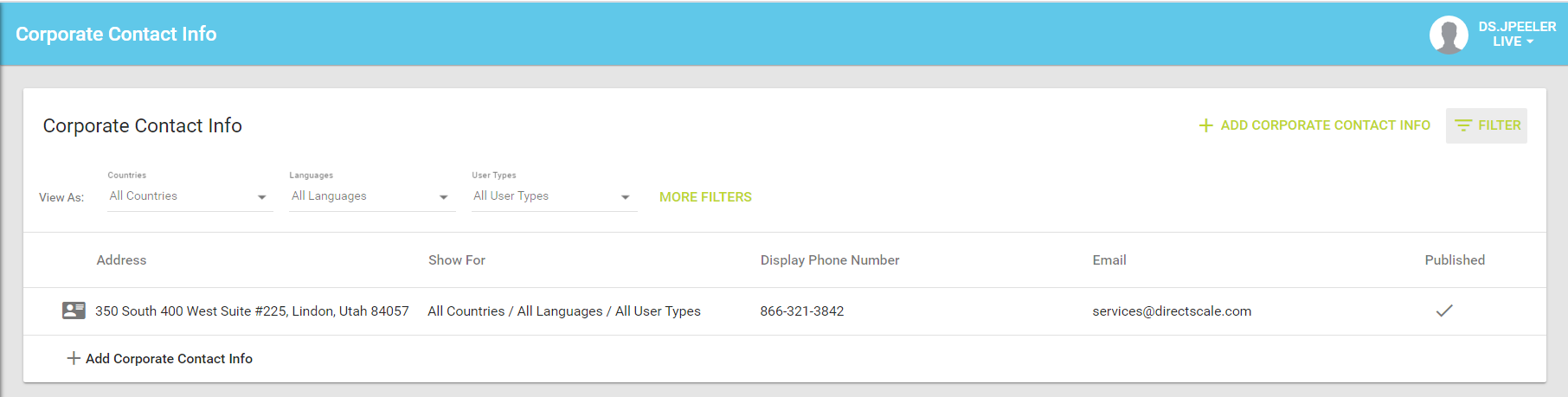Click the Address column header
The width and height of the screenshot is (1568, 397).
(x=121, y=260)
